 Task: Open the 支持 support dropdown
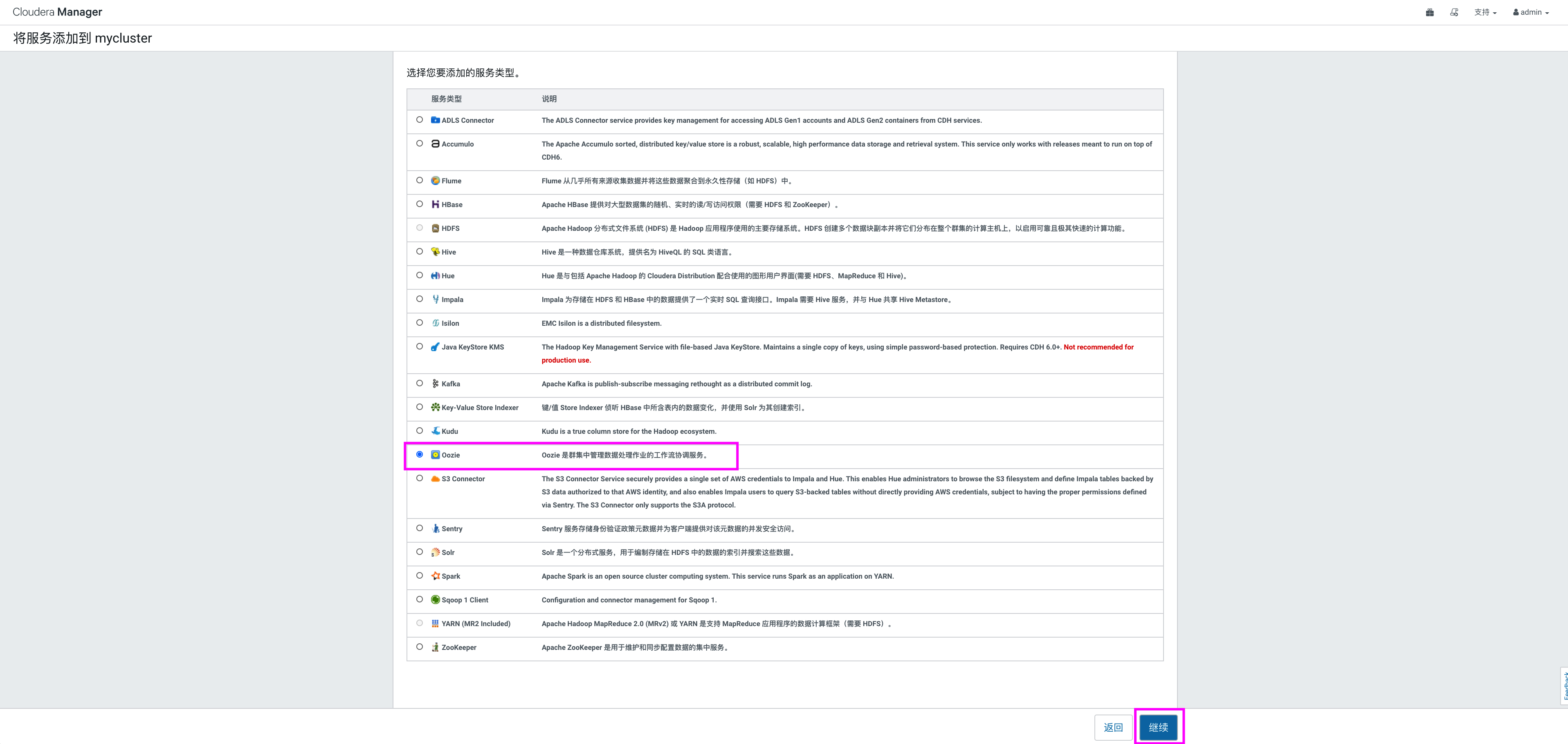[1485, 12]
